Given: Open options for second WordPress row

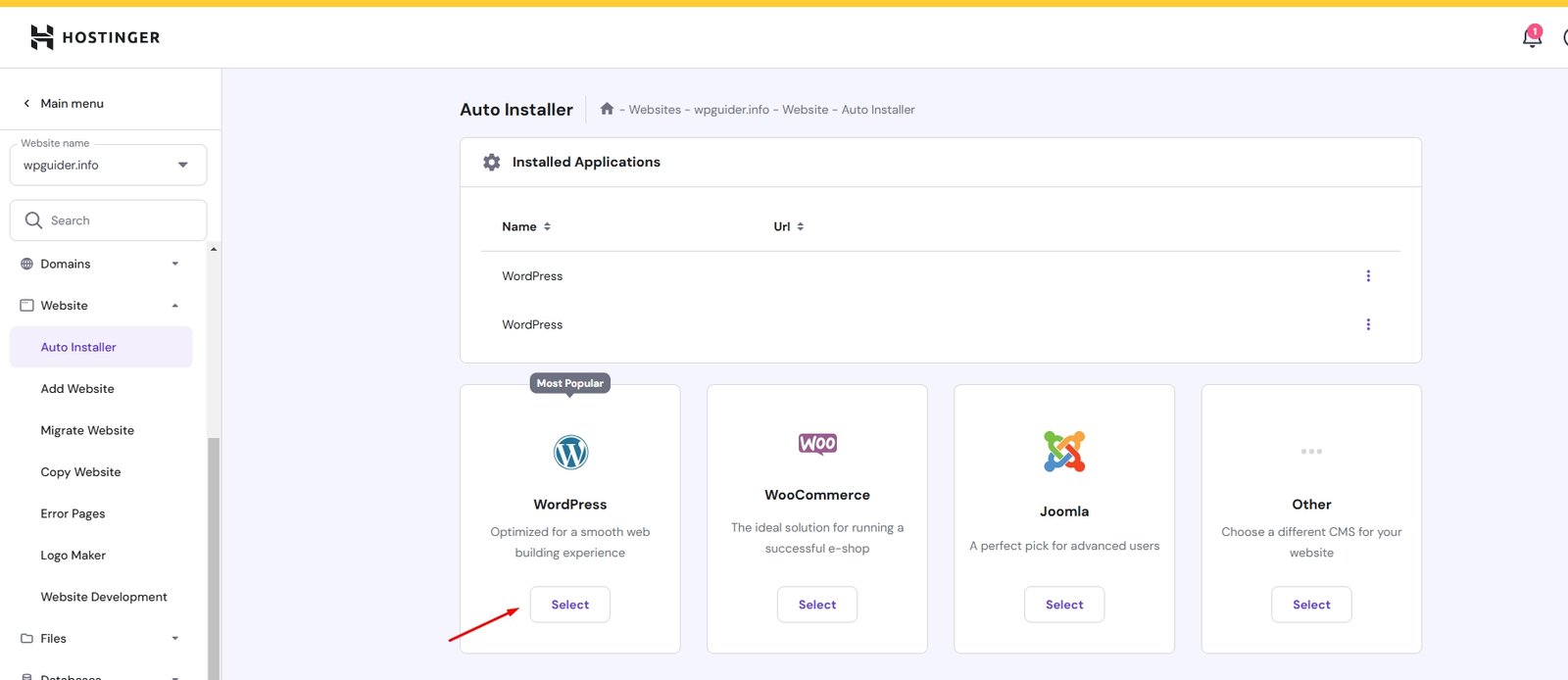Looking at the screenshot, I should tap(1368, 324).
